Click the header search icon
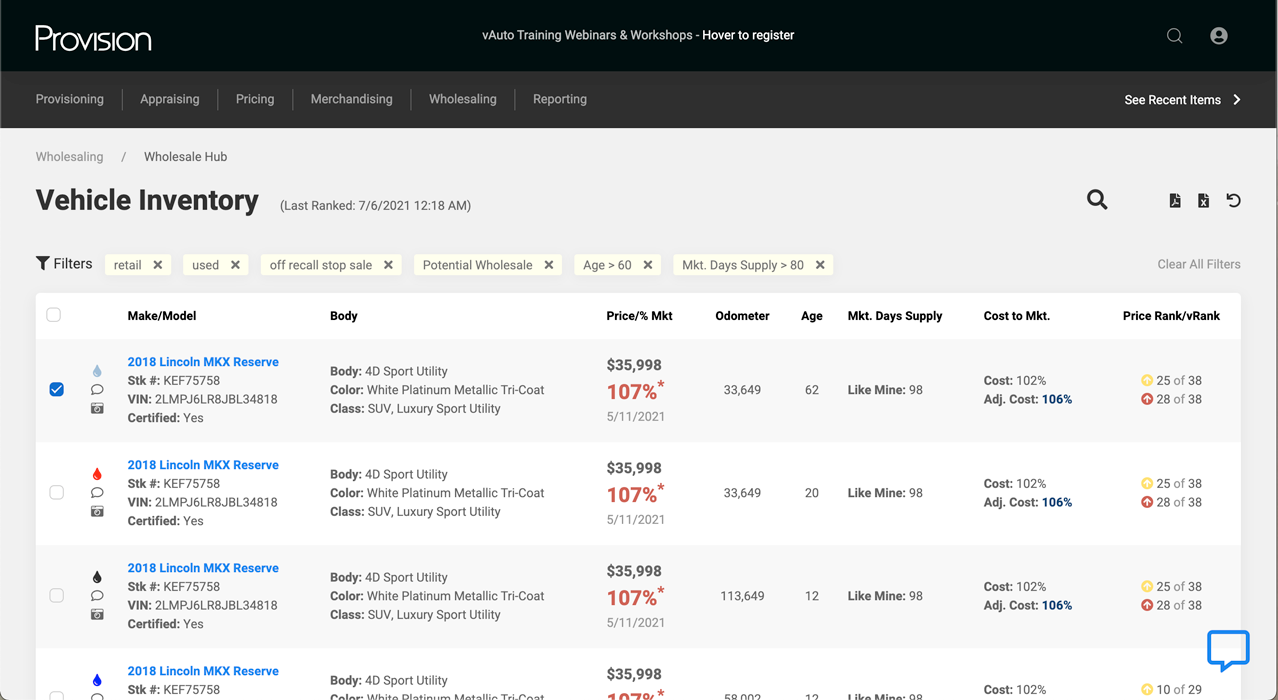This screenshot has width=1278, height=700. (x=1175, y=36)
